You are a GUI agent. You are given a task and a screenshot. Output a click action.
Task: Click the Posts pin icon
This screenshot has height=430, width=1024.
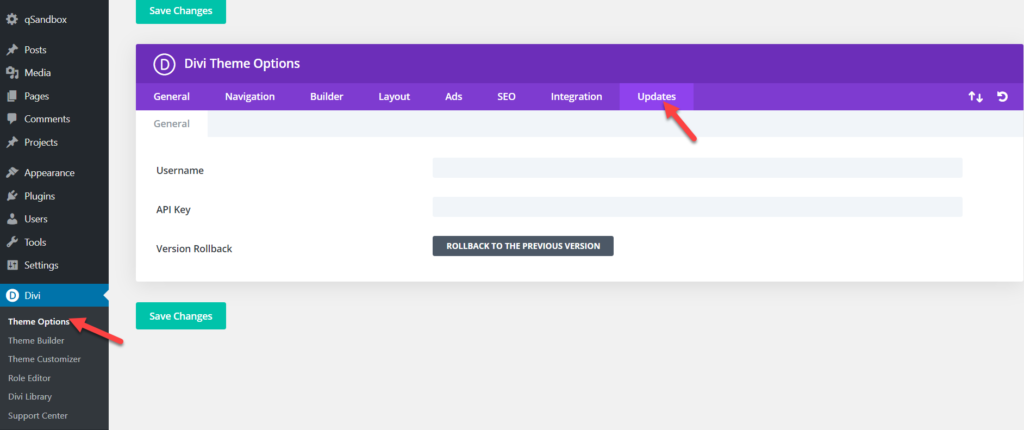click(x=12, y=50)
